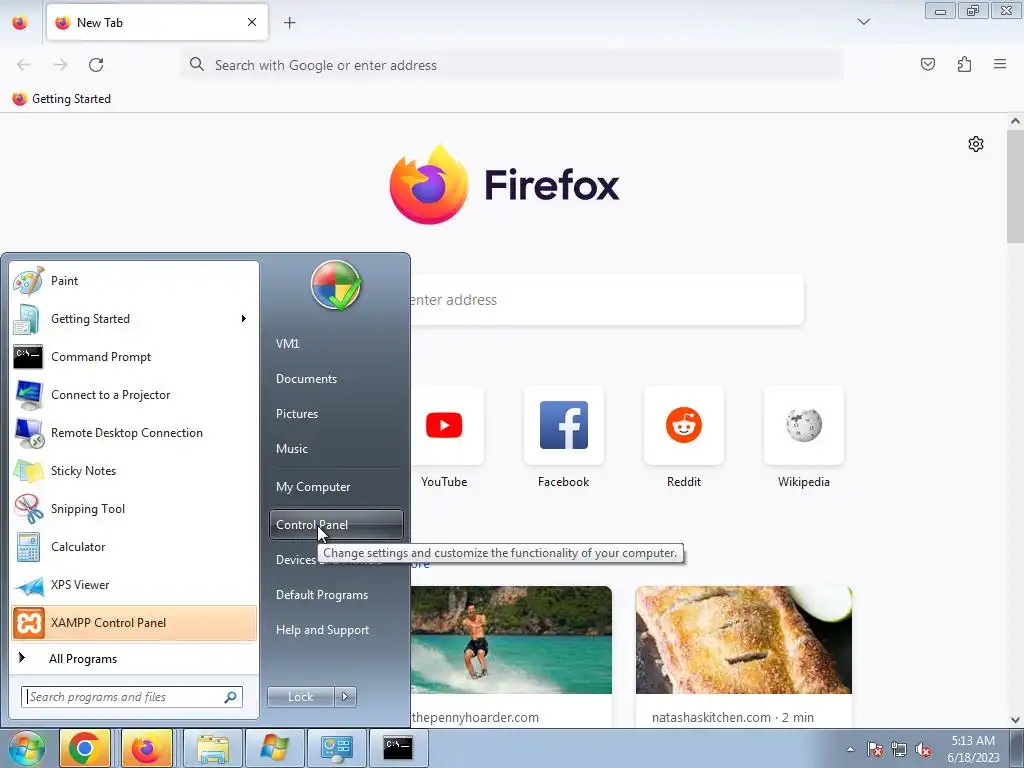Select the New Tab tab
1024x768 pixels.
[x=157, y=22]
